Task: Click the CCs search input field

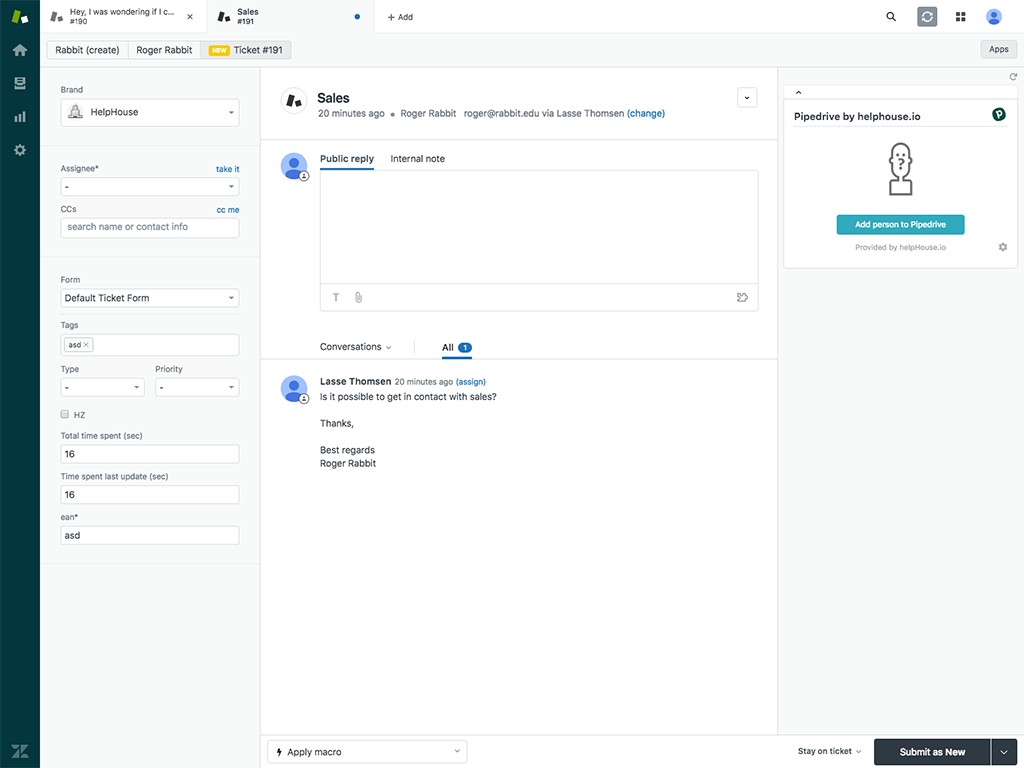Action: pyautogui.click(x=150, y=227)
